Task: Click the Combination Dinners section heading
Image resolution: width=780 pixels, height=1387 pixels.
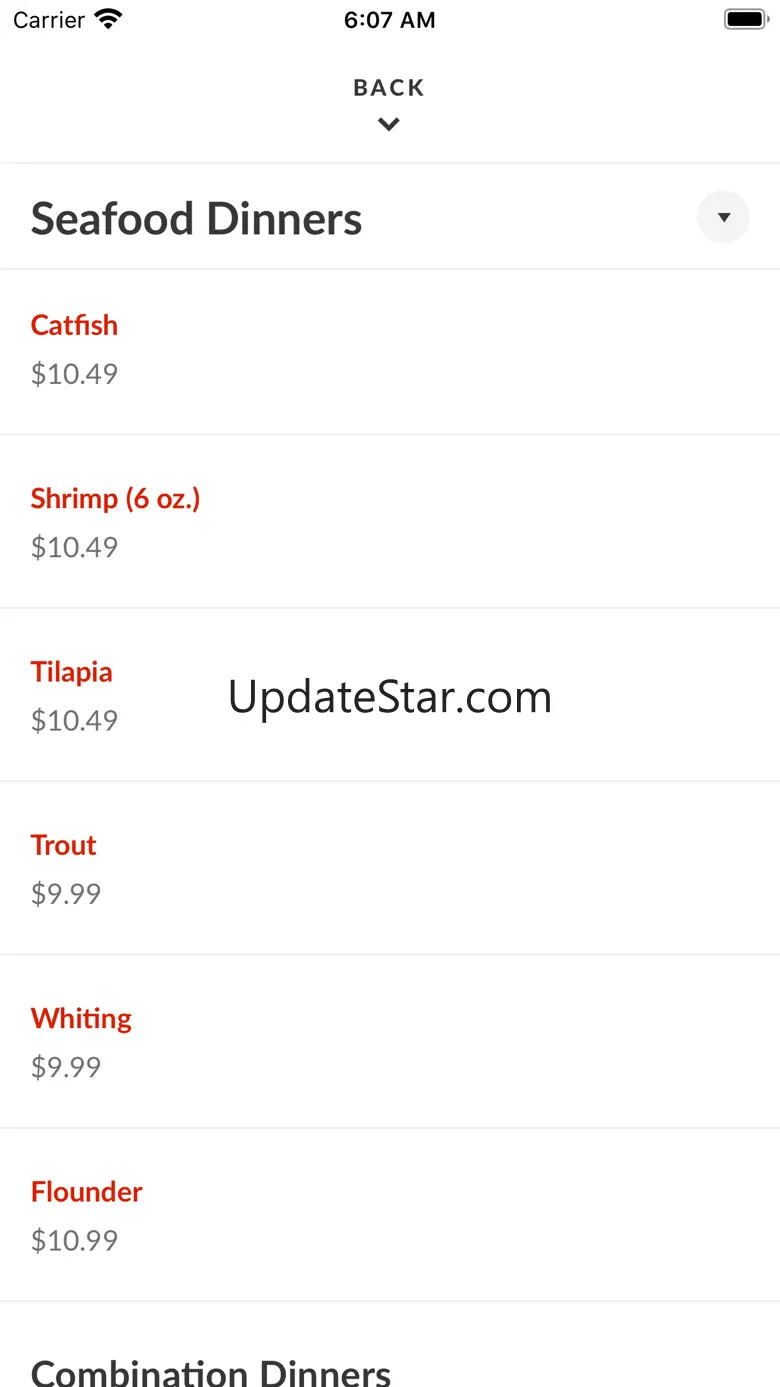Action: pos(210,1371)
